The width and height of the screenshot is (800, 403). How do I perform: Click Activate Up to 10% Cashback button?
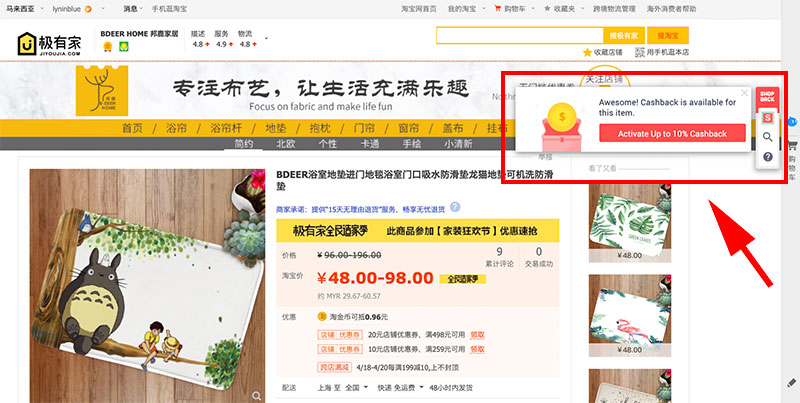pos(672,134)
